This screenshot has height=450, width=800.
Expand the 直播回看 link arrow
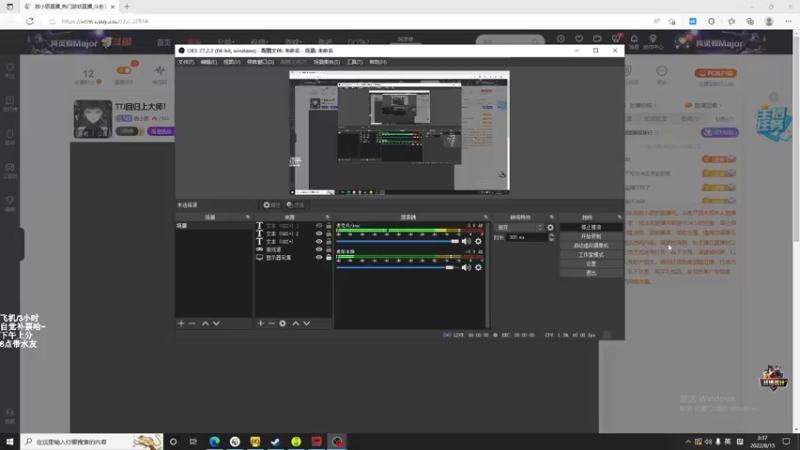(x=720, y=106)
